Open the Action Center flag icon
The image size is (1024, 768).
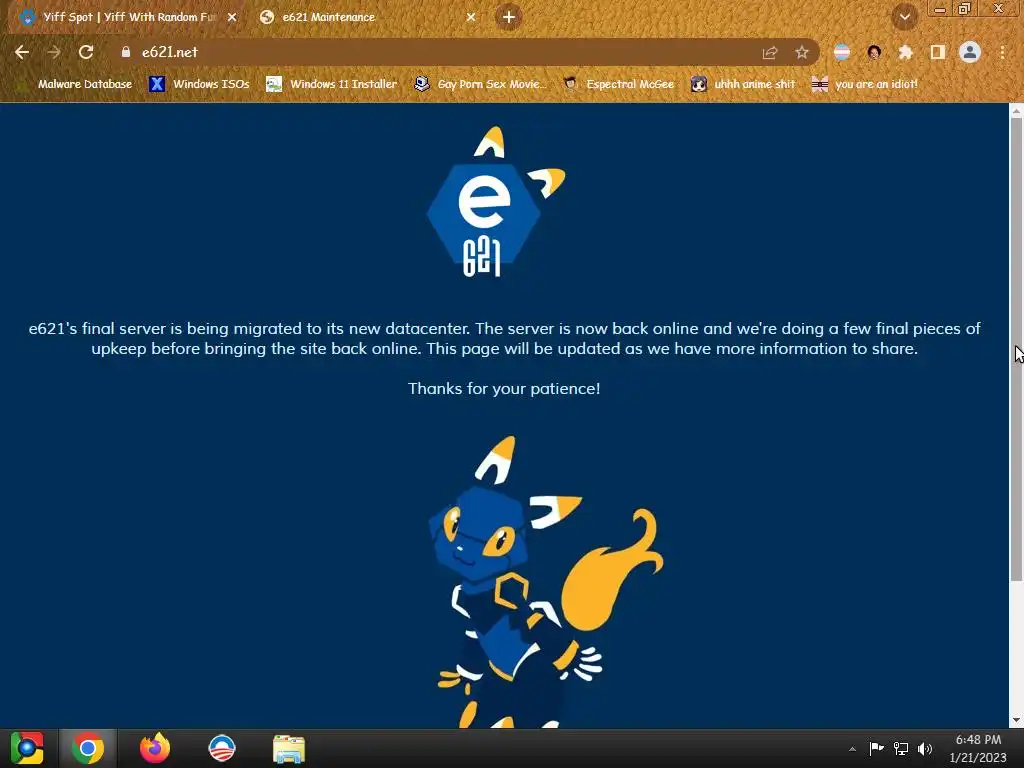[x=876, y=748]
